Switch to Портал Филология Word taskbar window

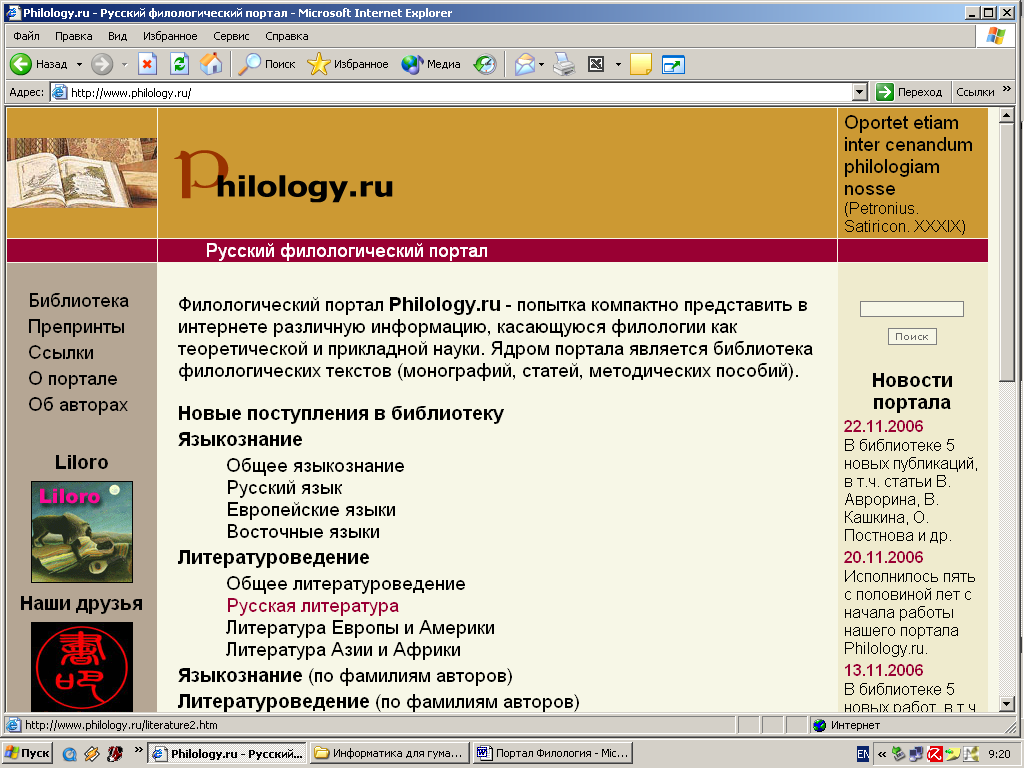click(553, 754)
